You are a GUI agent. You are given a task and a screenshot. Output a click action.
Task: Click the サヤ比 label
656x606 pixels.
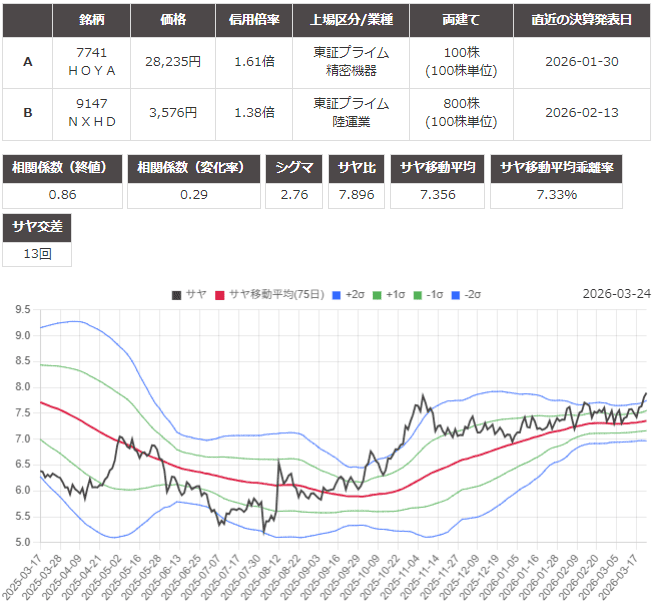coord(358,168)
